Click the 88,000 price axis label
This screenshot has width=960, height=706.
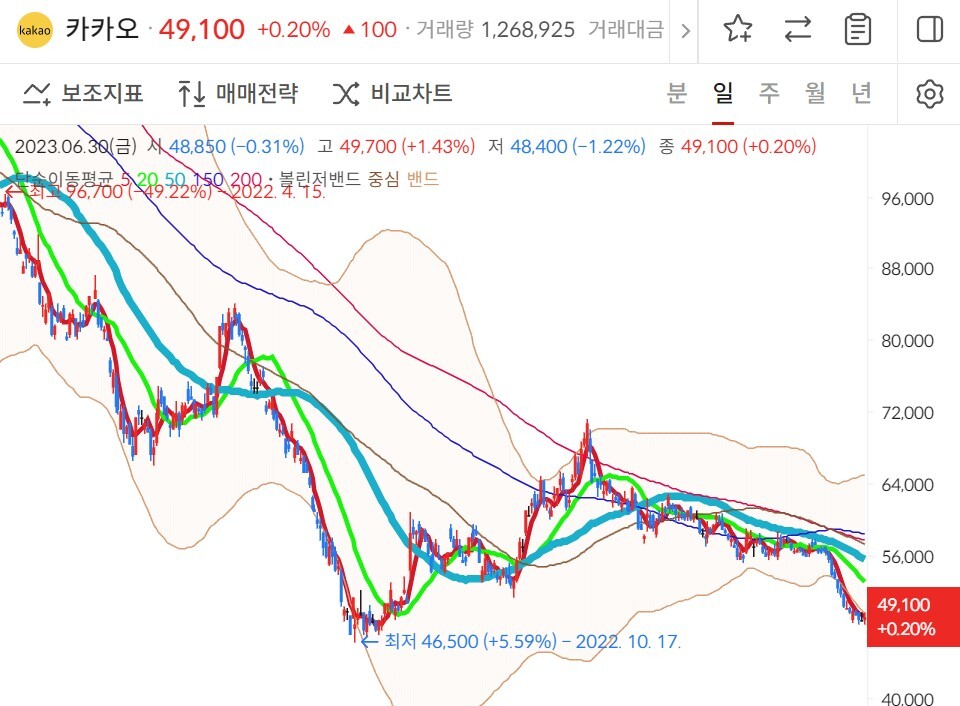[907, 269]
